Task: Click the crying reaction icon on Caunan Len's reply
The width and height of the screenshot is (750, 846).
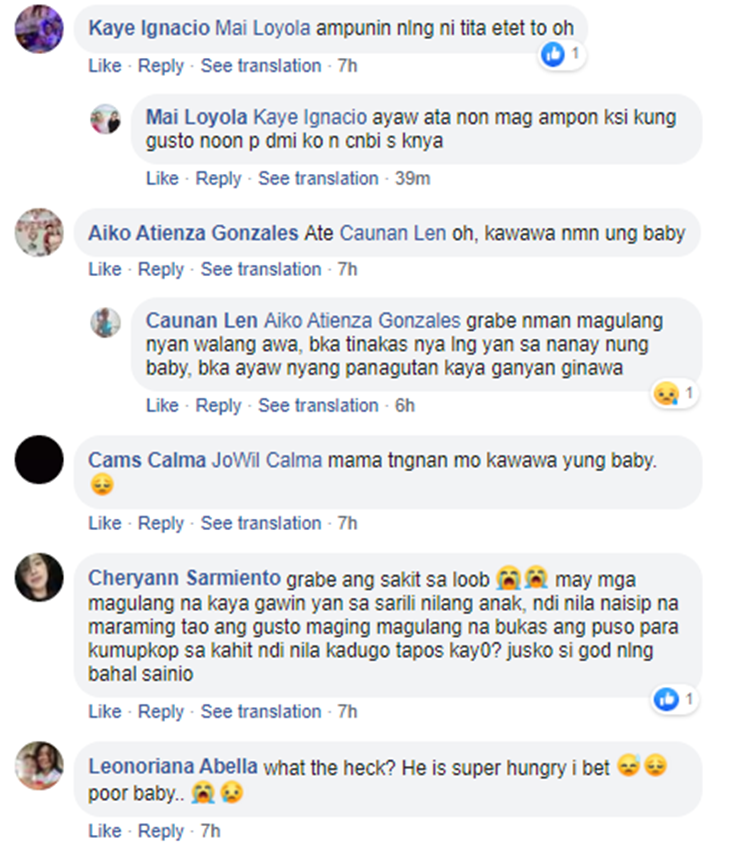Action: click(666, 393)
